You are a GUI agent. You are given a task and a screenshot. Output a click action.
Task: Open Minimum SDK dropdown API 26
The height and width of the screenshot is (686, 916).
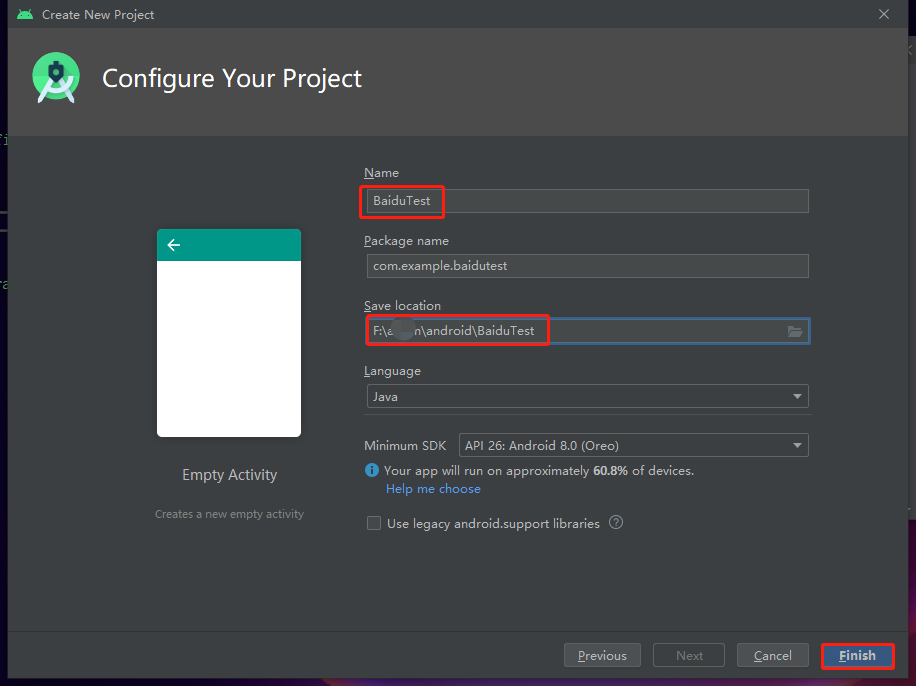coord(634,445)
